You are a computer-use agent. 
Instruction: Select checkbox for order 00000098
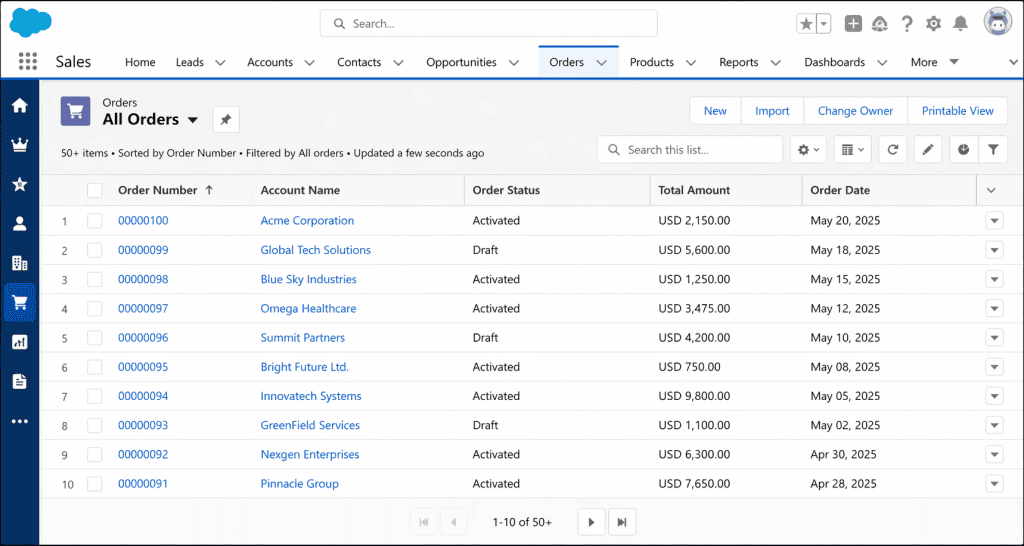95,280
